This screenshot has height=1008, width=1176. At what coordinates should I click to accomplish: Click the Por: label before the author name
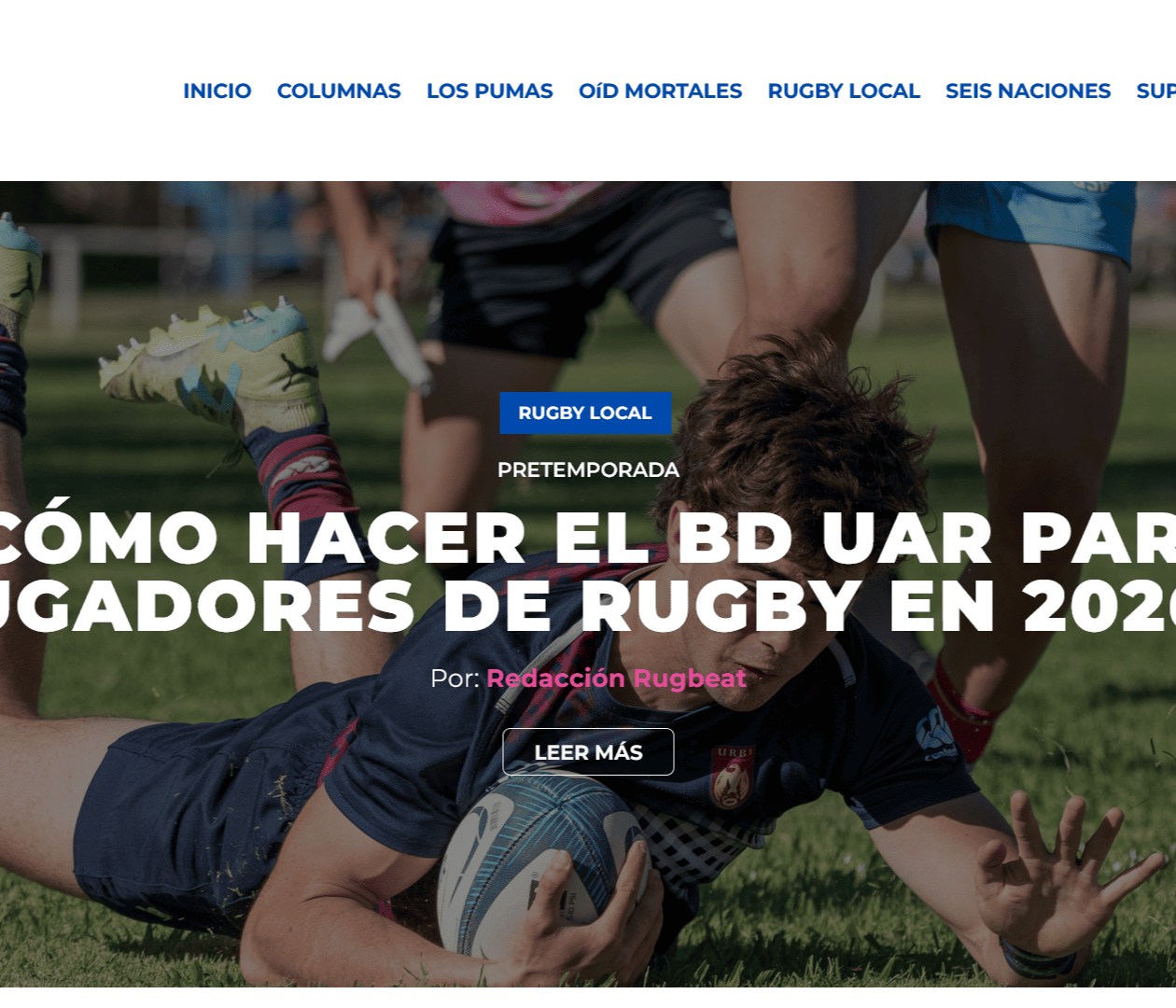tap(455, 679)
